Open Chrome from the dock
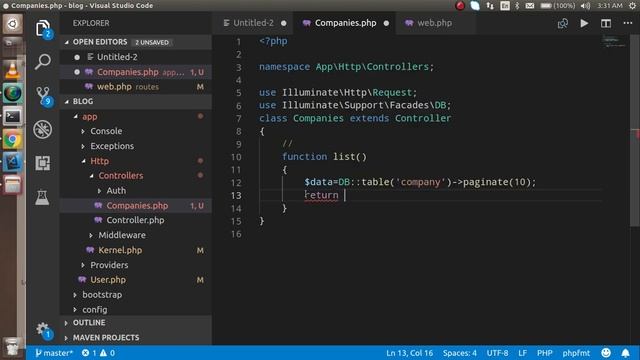Image resolution: width=640 pixels, height=360 pixels. coord(12,140)
